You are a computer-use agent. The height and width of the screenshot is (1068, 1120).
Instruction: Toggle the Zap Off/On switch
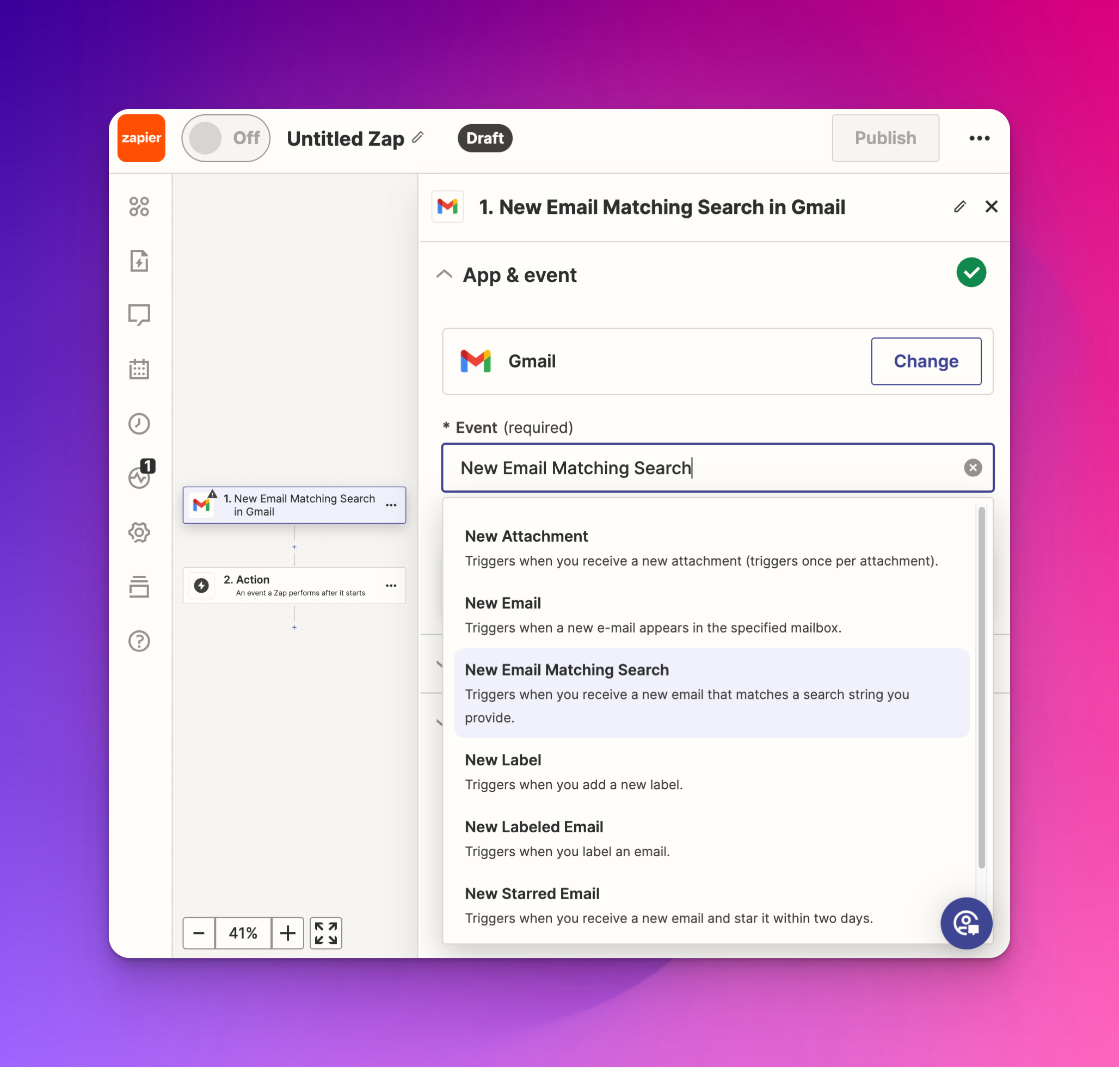pyautogui.click(x=225, y=138)
